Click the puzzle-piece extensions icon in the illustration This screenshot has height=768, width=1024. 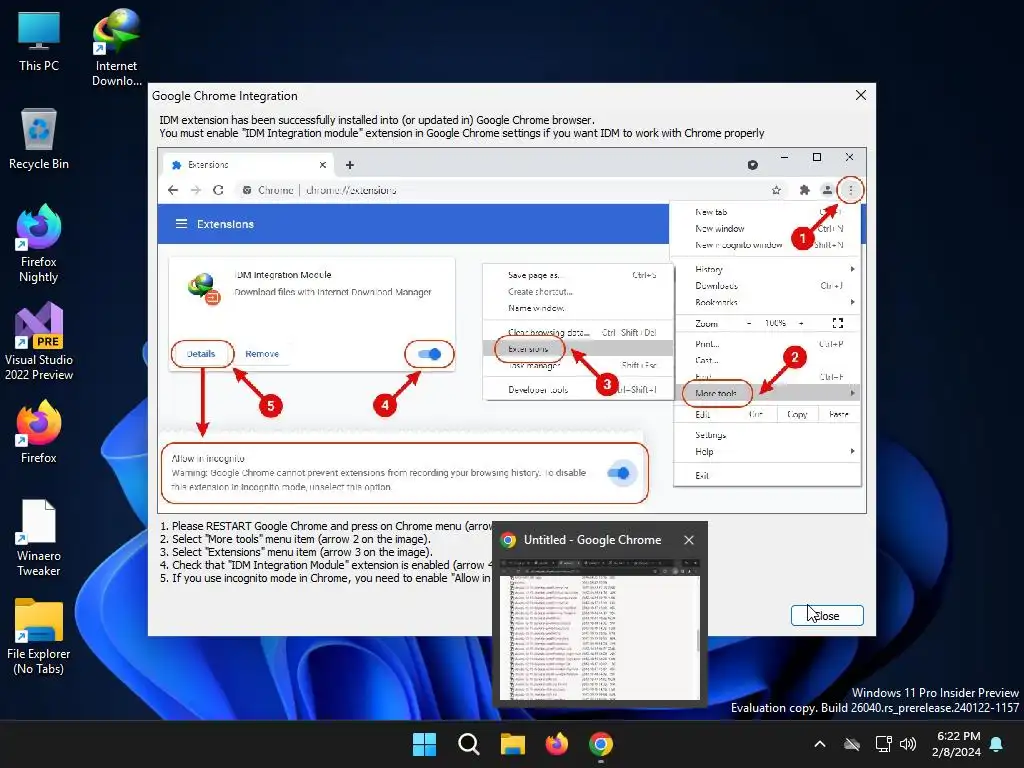[x=805, y=190]
